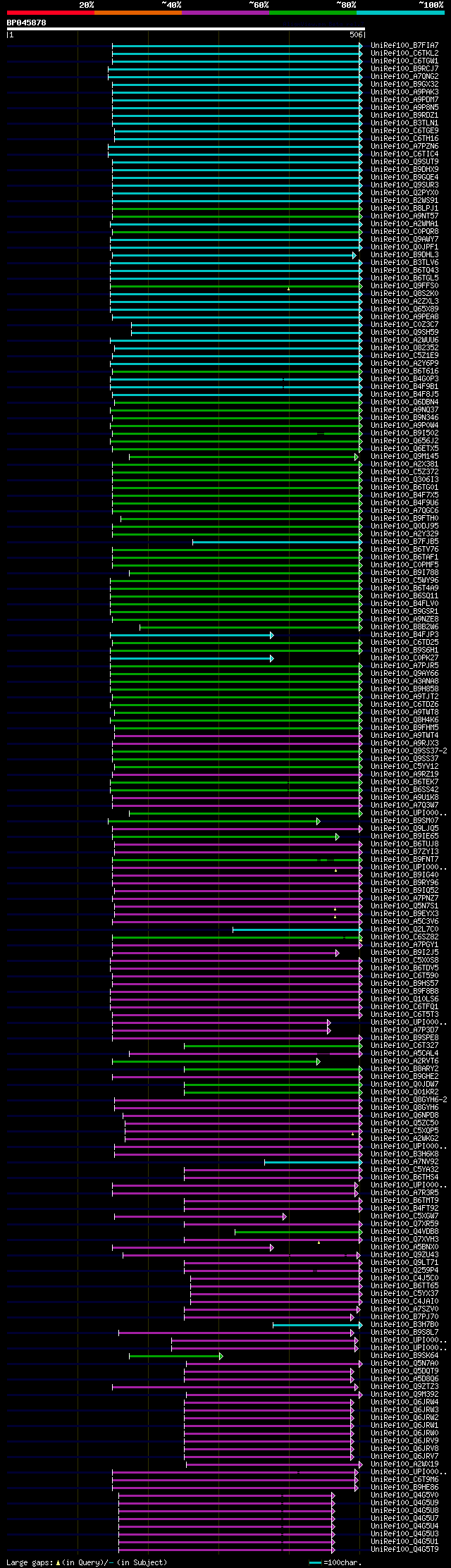The height and width of the screenshot is (1568, 451).
Task: Click the orange ~40% identity legend segment
Action: [138, 13]
